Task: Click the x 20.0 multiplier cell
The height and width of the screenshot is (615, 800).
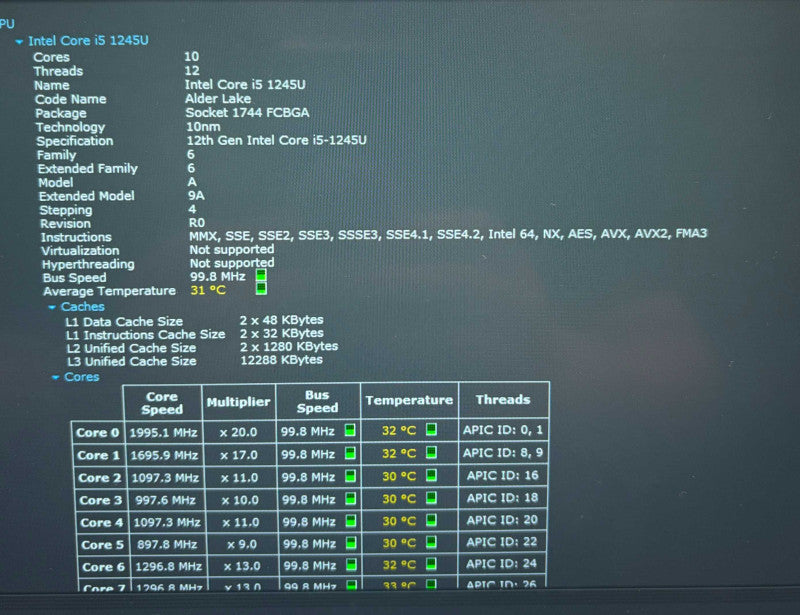Action: point(238,432)
